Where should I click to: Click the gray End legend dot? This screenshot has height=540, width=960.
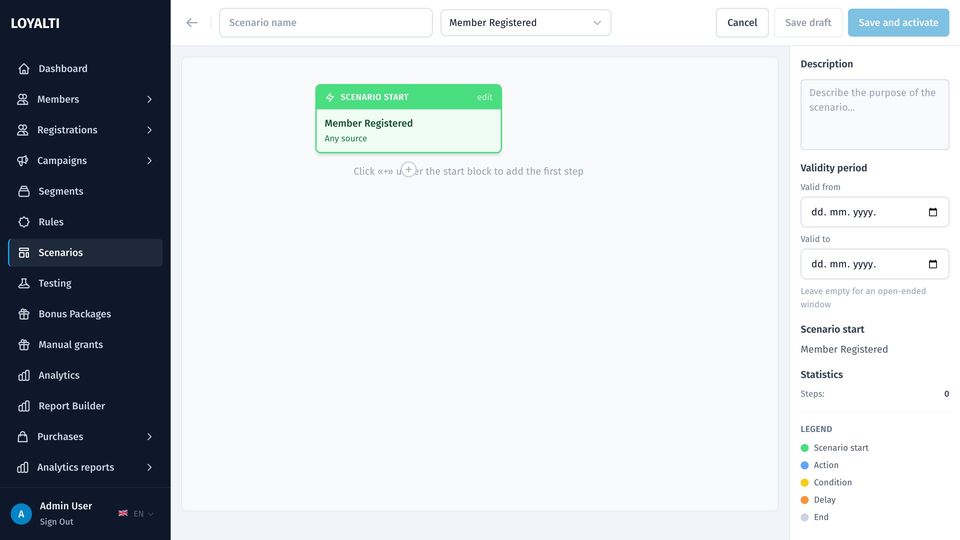tap(804, 517)
